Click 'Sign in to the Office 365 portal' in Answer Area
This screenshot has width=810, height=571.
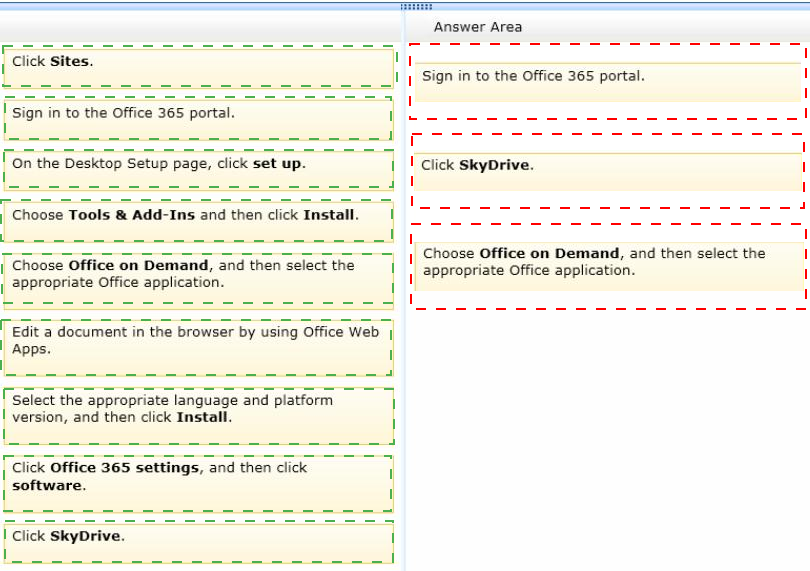[608, 82]
